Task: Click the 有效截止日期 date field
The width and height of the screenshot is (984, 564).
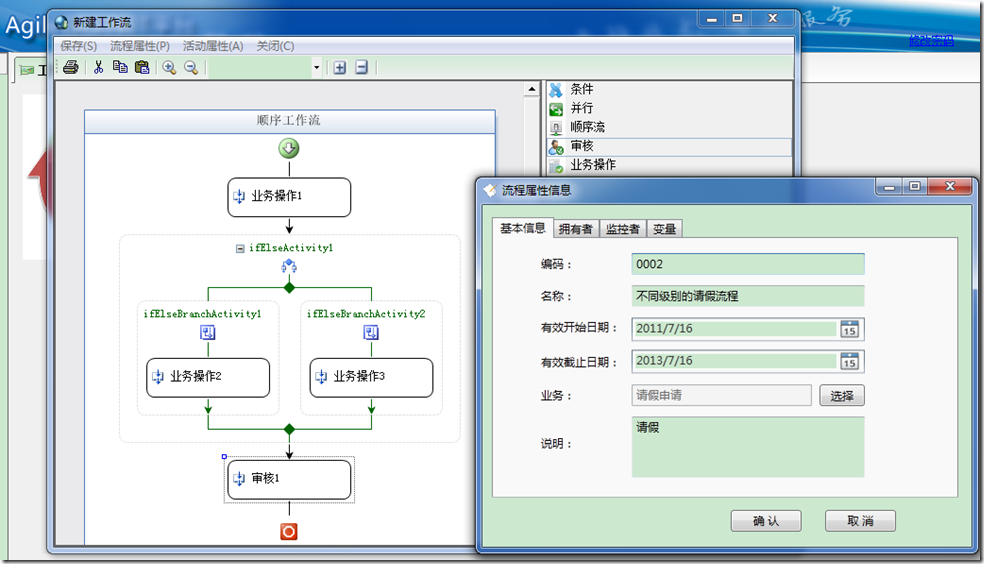Action: point(735,361)
